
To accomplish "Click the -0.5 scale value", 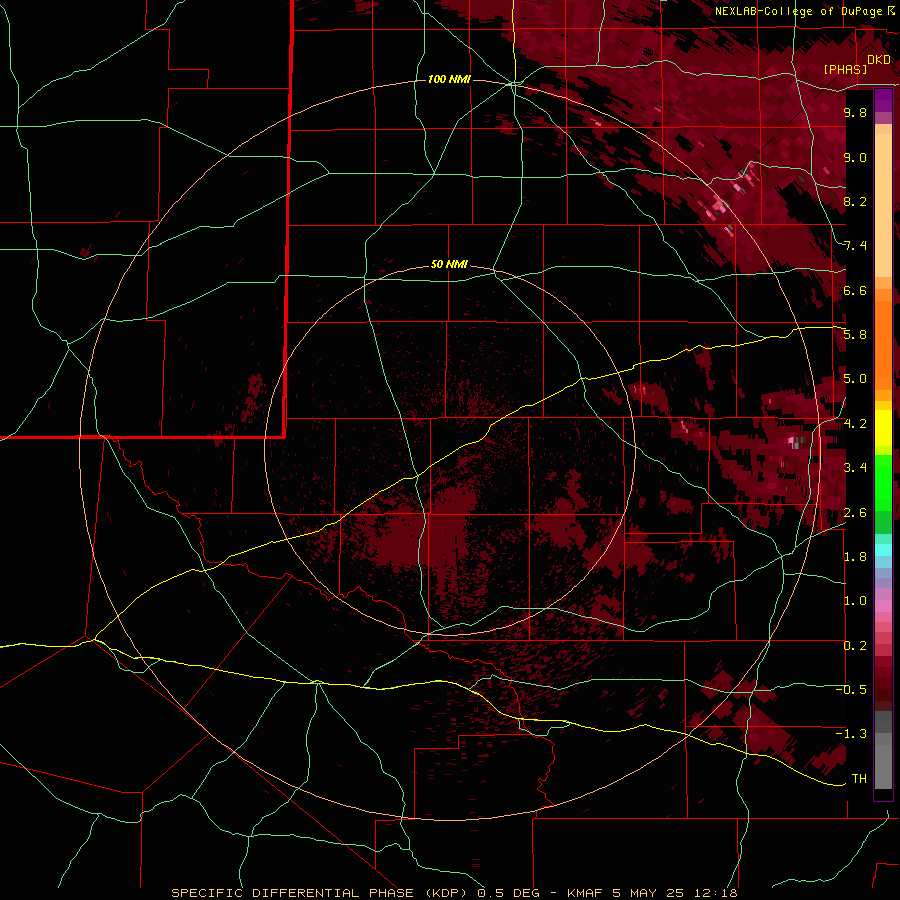I will pyautogui.click(x=851, y=690).
